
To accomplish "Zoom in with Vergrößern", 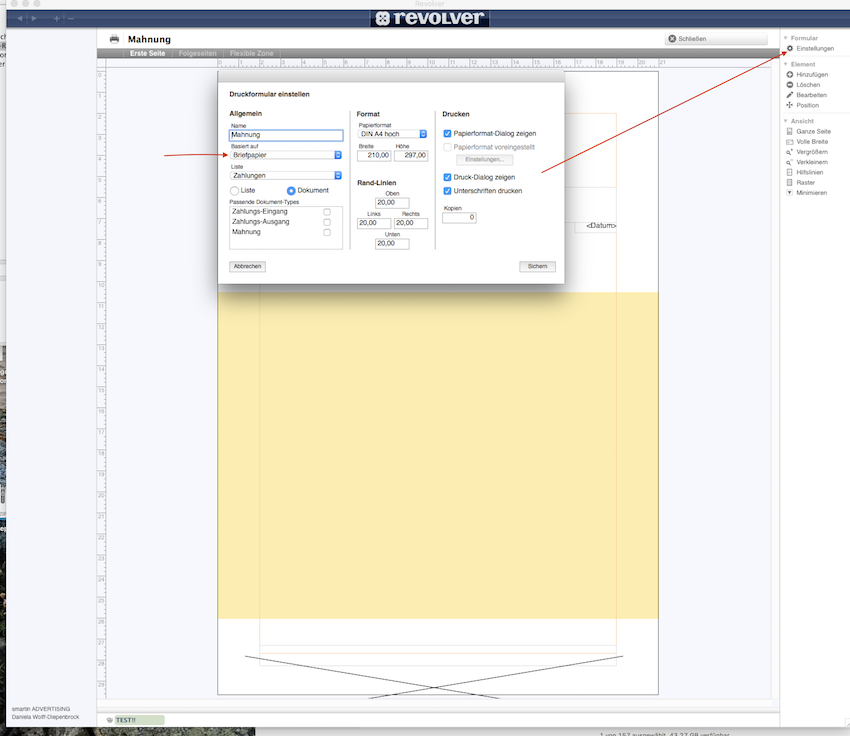I will [x=790, y=151].
